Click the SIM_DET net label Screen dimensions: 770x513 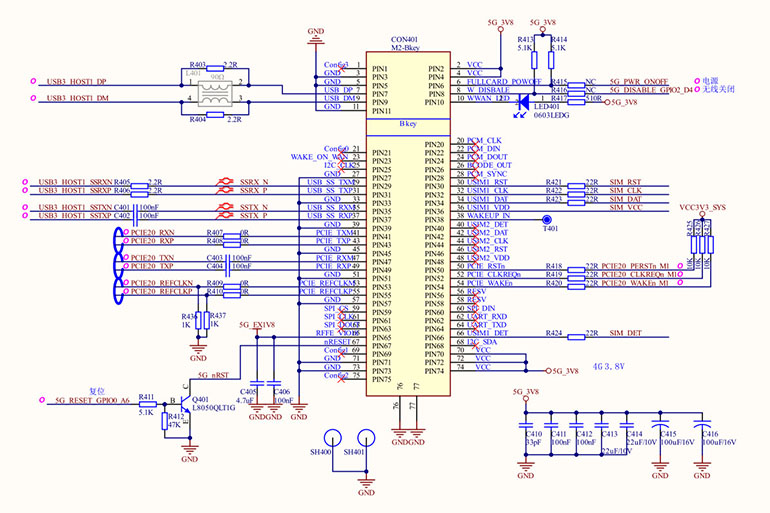[624, 332]
